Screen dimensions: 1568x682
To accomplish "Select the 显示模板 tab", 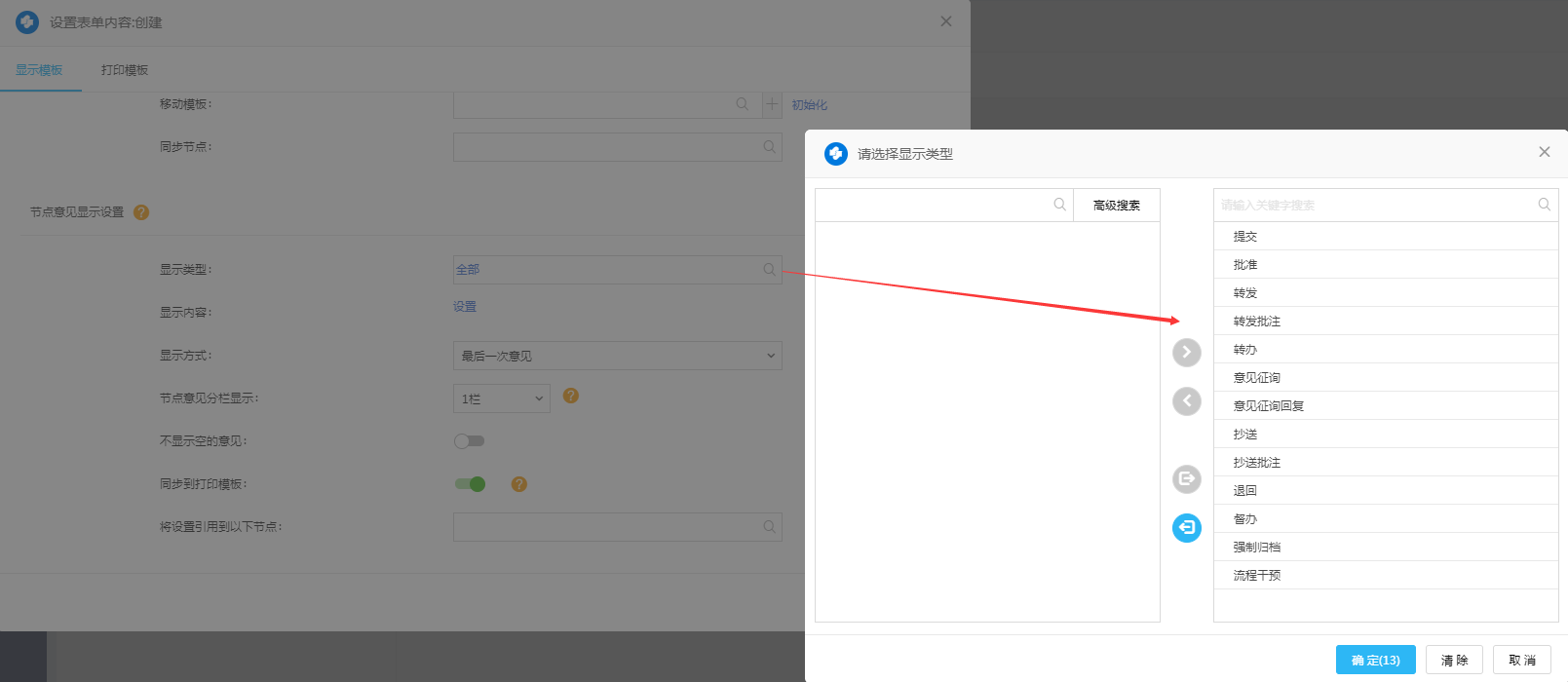I will click(x=39, y=70).
